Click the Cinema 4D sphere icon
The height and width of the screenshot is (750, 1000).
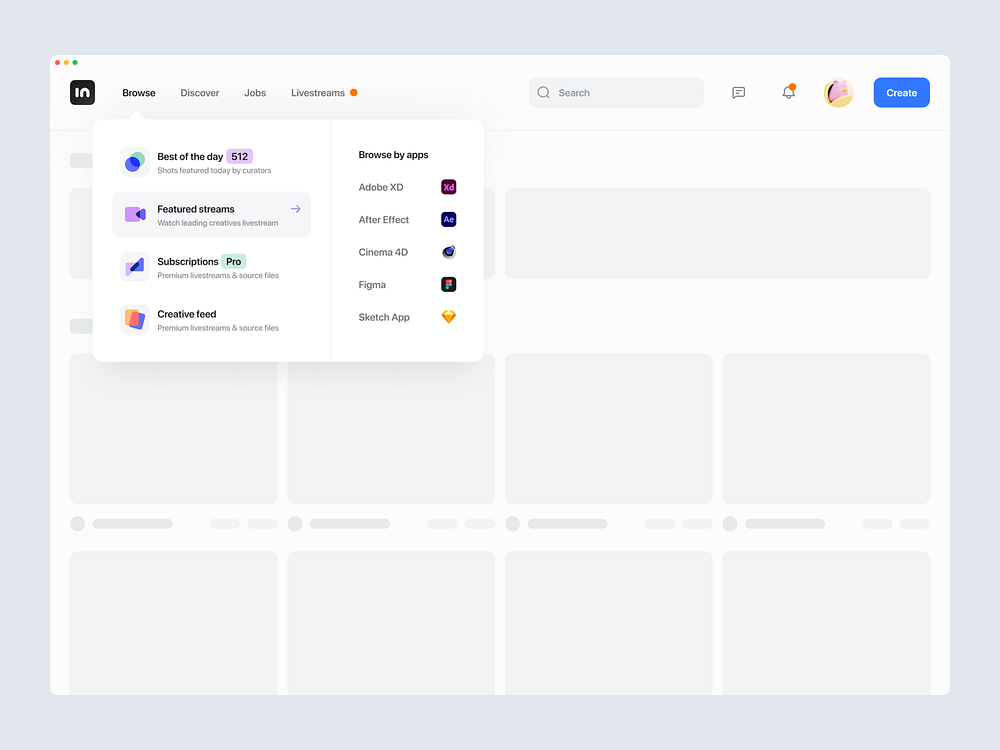pyautogui.click(x=448, y=252)
